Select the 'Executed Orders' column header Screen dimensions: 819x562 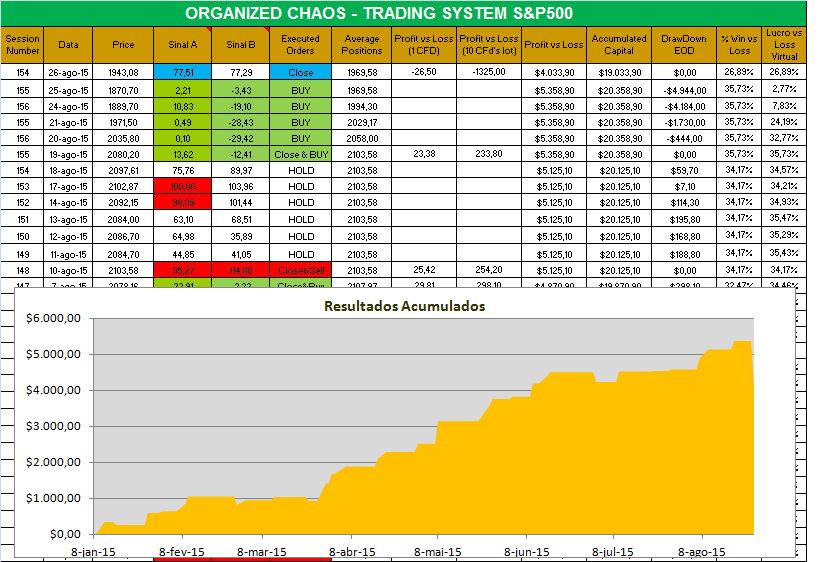point(300,45)
